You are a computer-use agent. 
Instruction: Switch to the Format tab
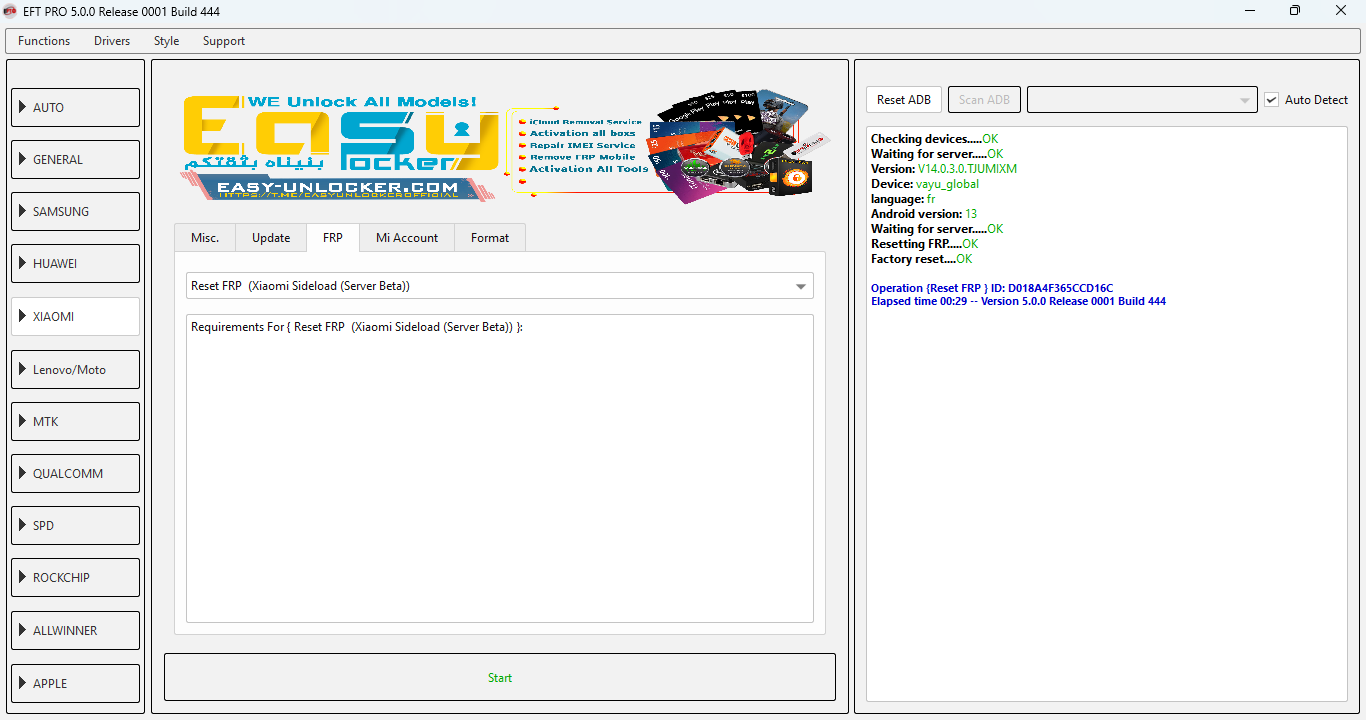point(490,238)
